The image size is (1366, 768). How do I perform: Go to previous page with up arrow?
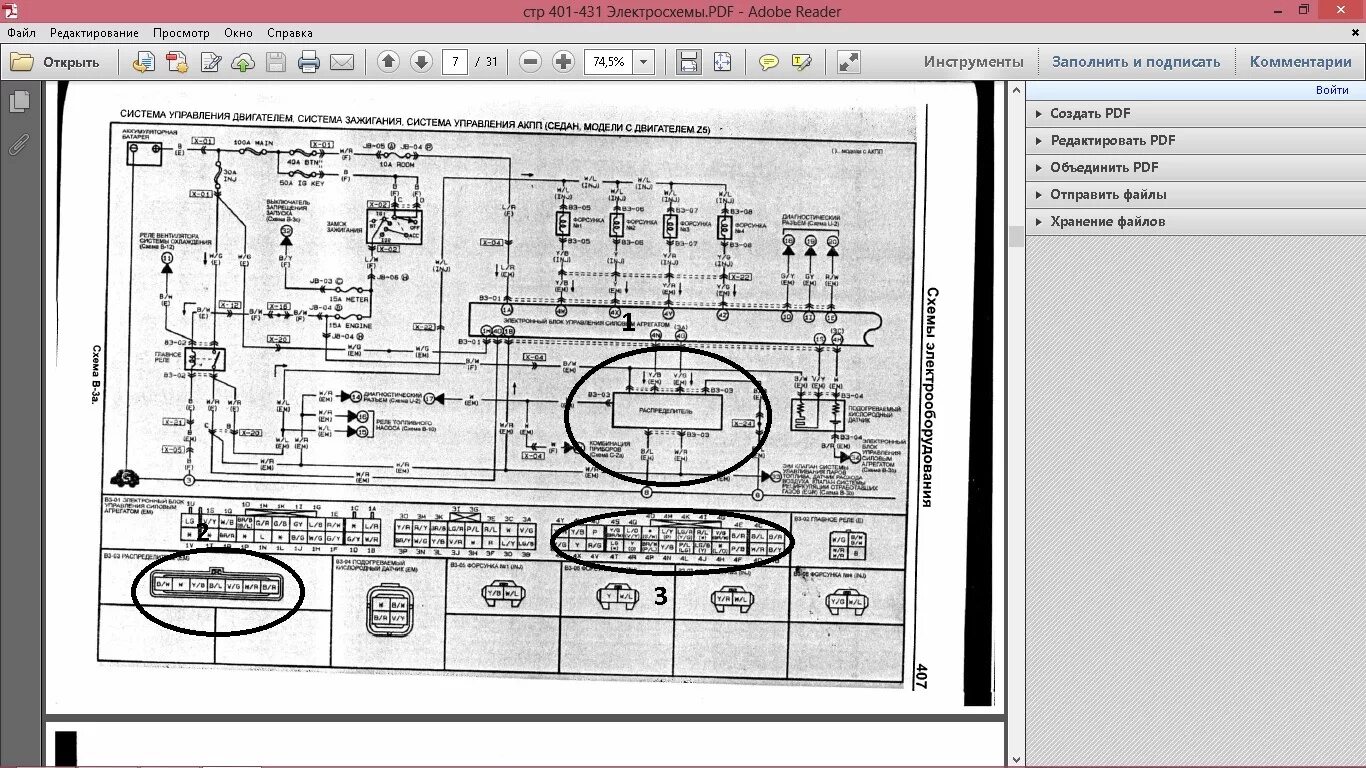(x=389, y=62)
